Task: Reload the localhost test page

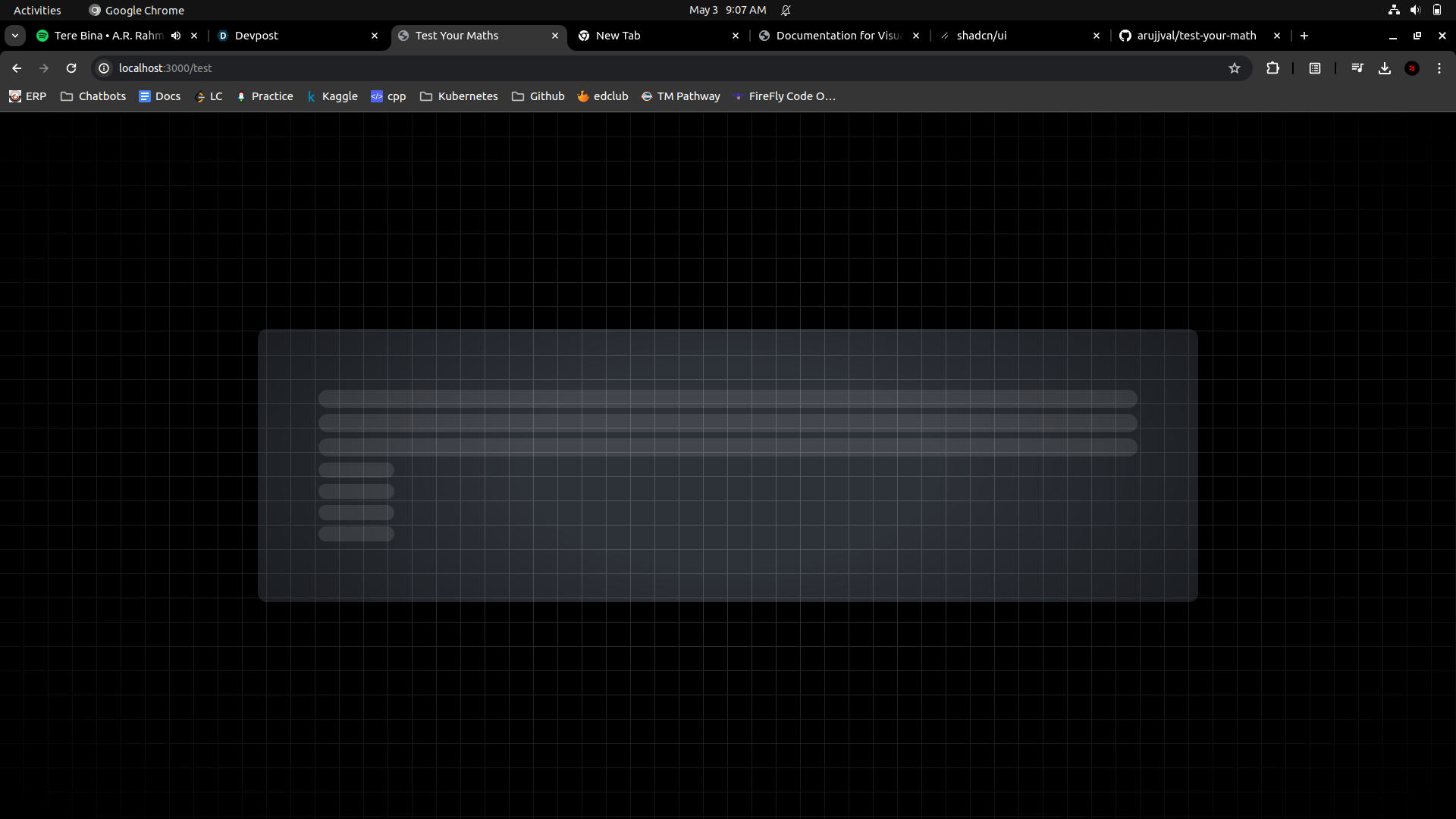Action: pos(71,68)
